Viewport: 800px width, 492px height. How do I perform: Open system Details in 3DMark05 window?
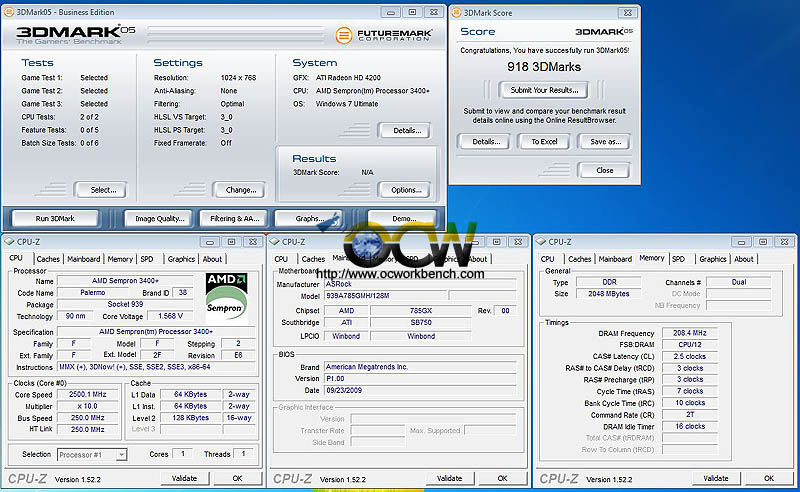(x=406, y=130)
